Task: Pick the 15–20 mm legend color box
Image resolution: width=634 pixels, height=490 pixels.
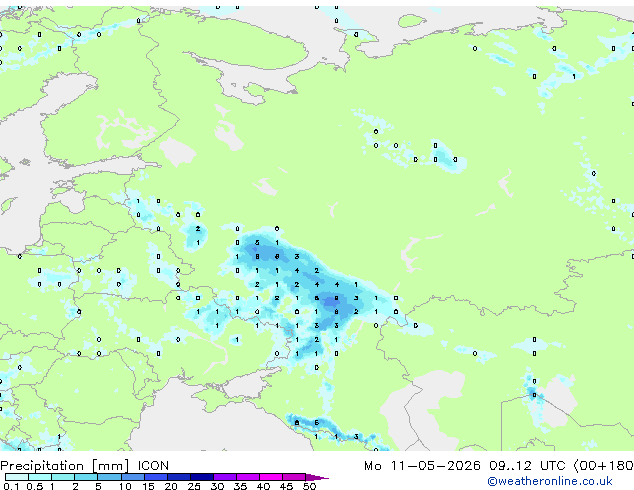Action: [x=156, y=477]
